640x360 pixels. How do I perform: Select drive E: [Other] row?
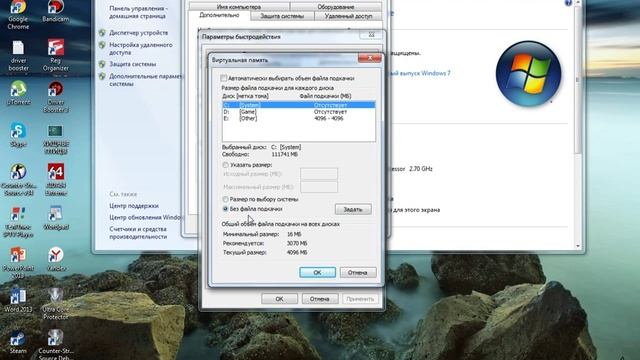tap(298, 118)
